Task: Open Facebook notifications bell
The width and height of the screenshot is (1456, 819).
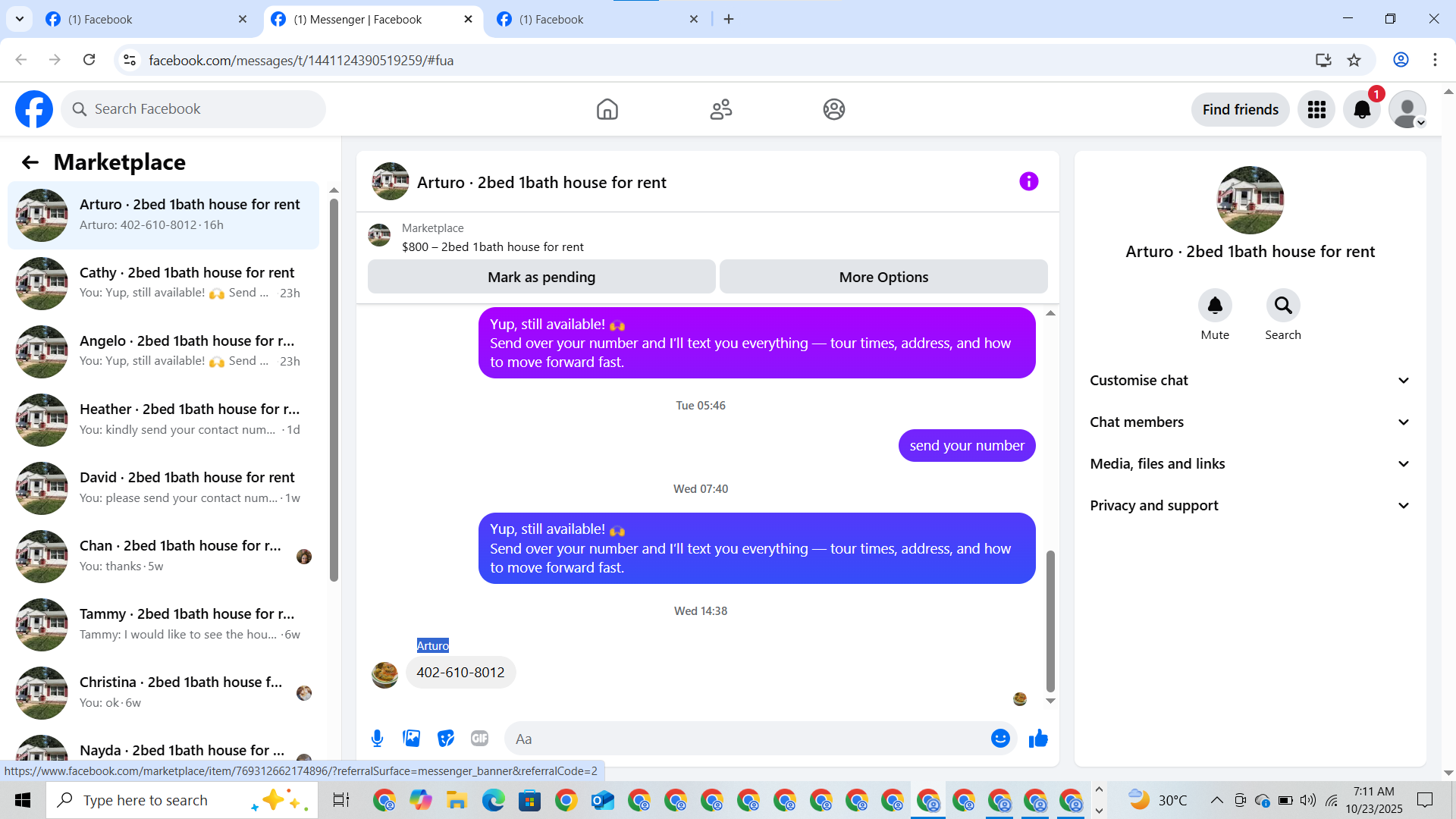Action: click(x=1362, y=110)
